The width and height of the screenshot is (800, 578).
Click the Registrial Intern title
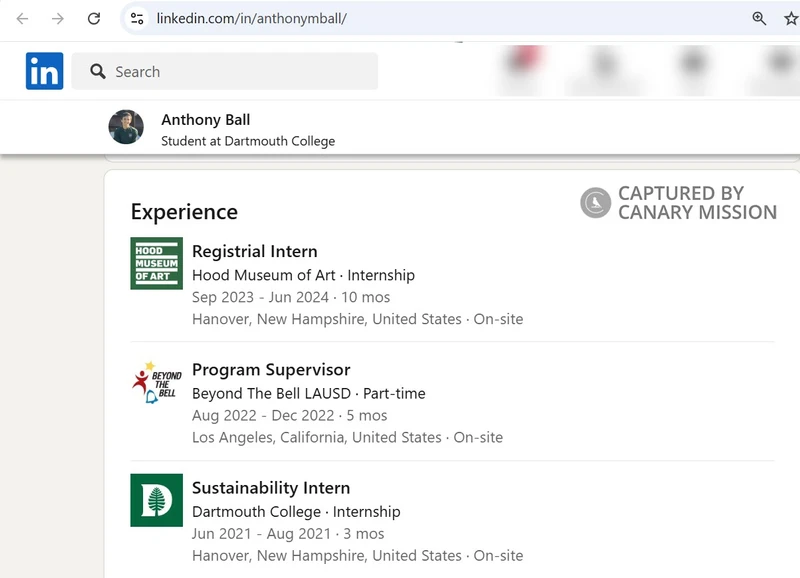pyautogui.click(x=255, y=252)
